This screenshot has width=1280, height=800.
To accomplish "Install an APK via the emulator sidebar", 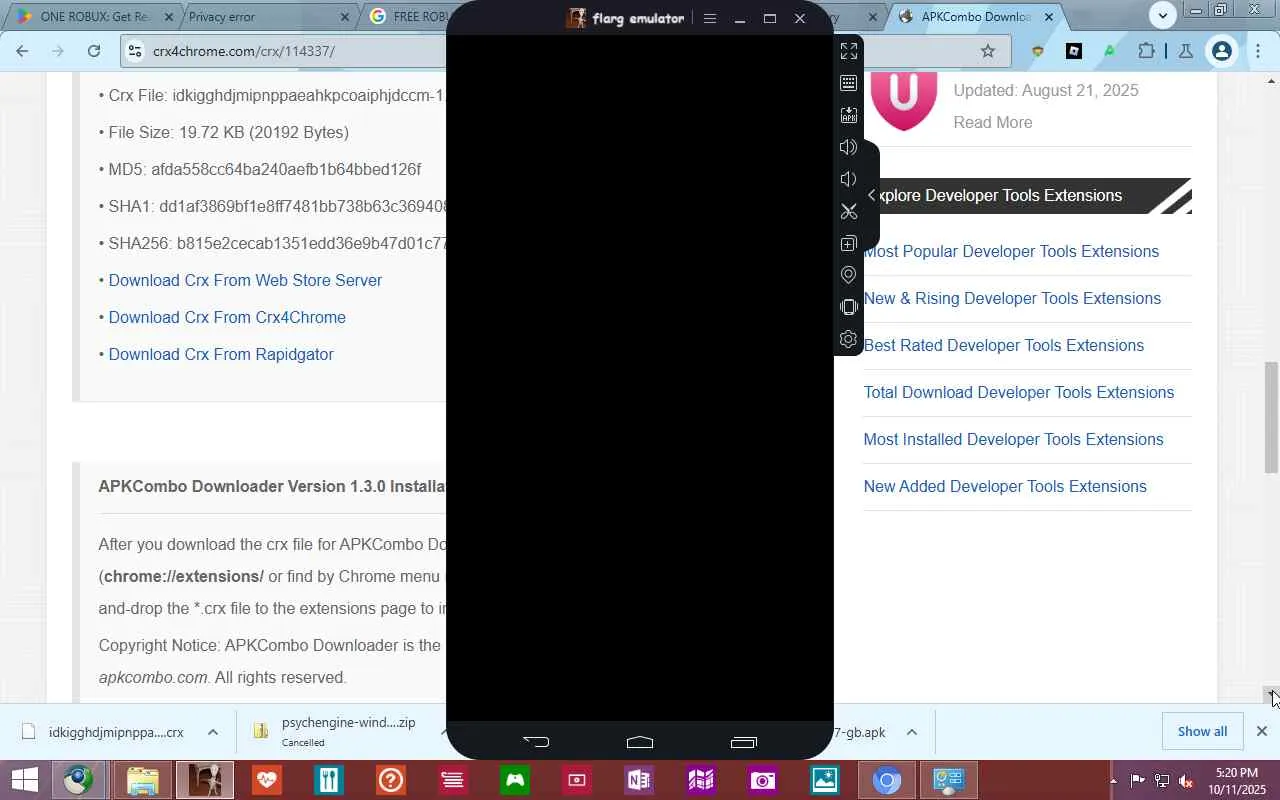I will 849,115.
